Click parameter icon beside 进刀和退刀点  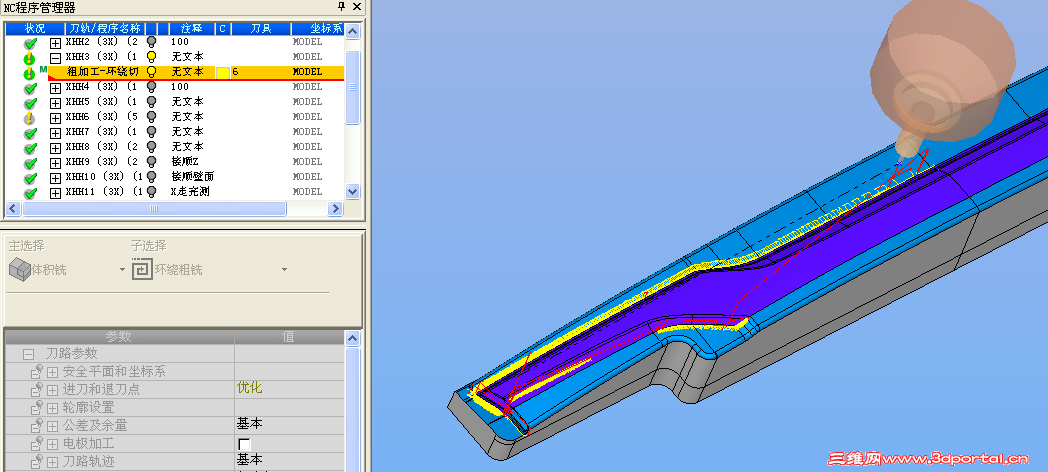[x=36, y=389]
